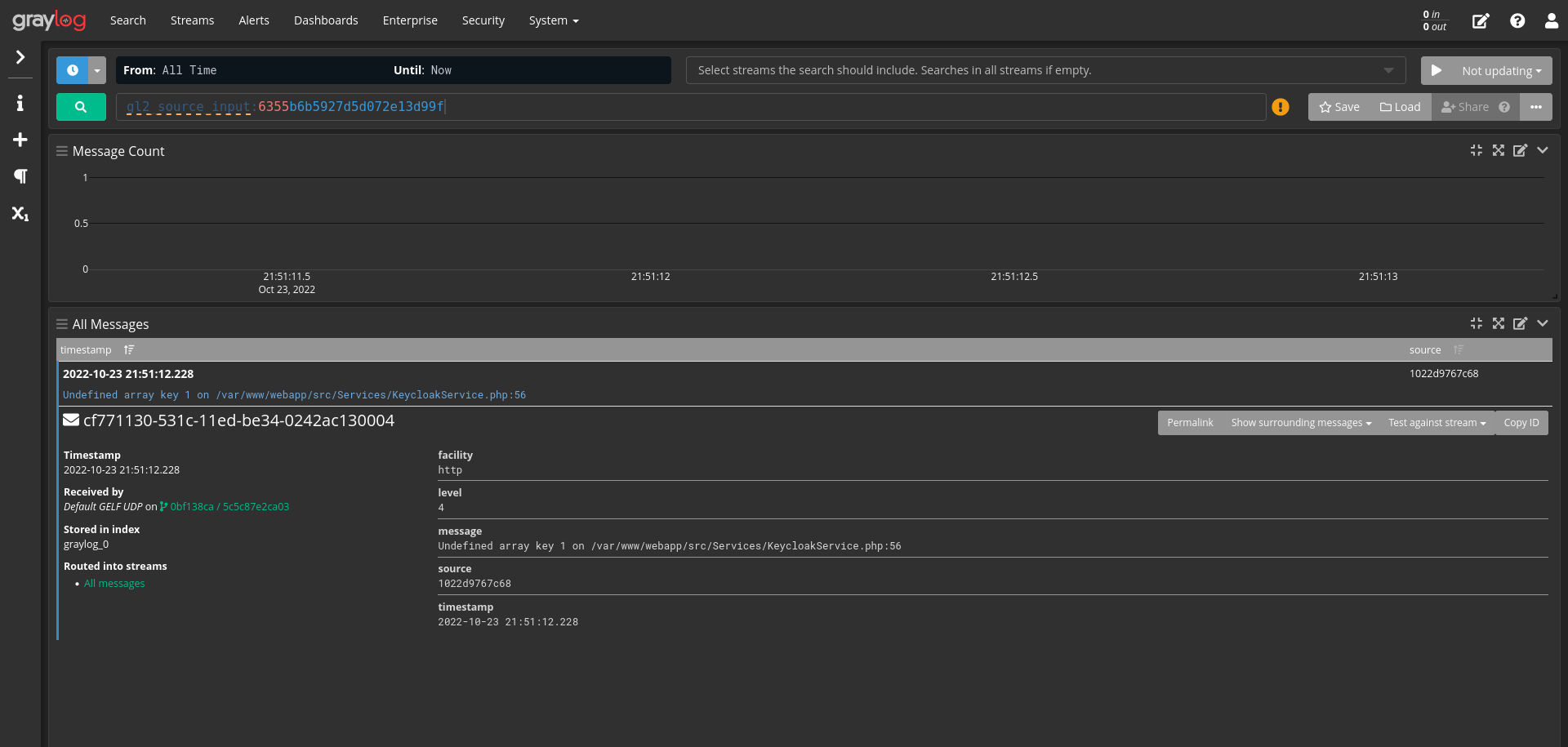
Task: Open Message Count widget actions chevron
Action: click(1543, 150)
